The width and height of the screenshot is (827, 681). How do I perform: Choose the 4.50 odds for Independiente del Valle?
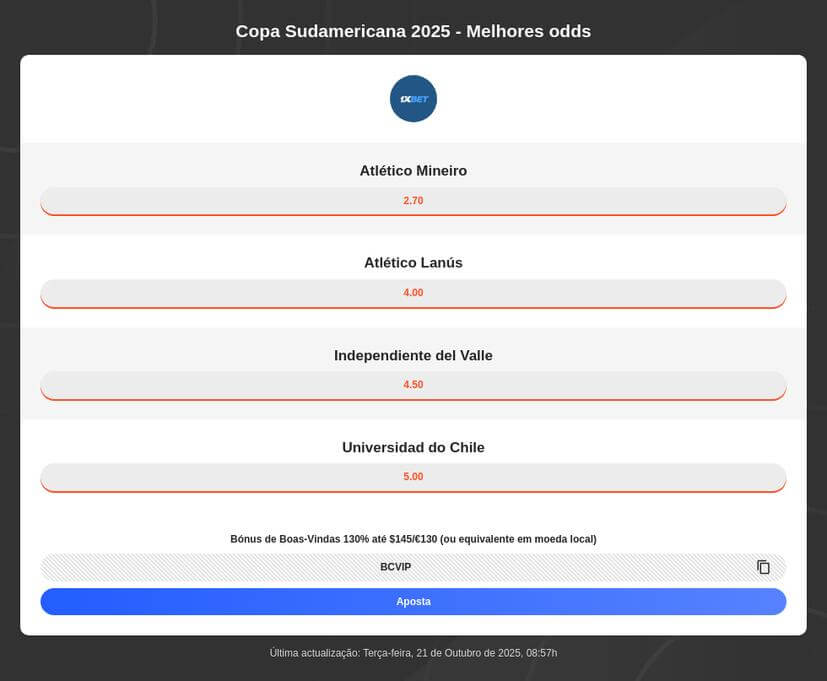pos(413,385)
